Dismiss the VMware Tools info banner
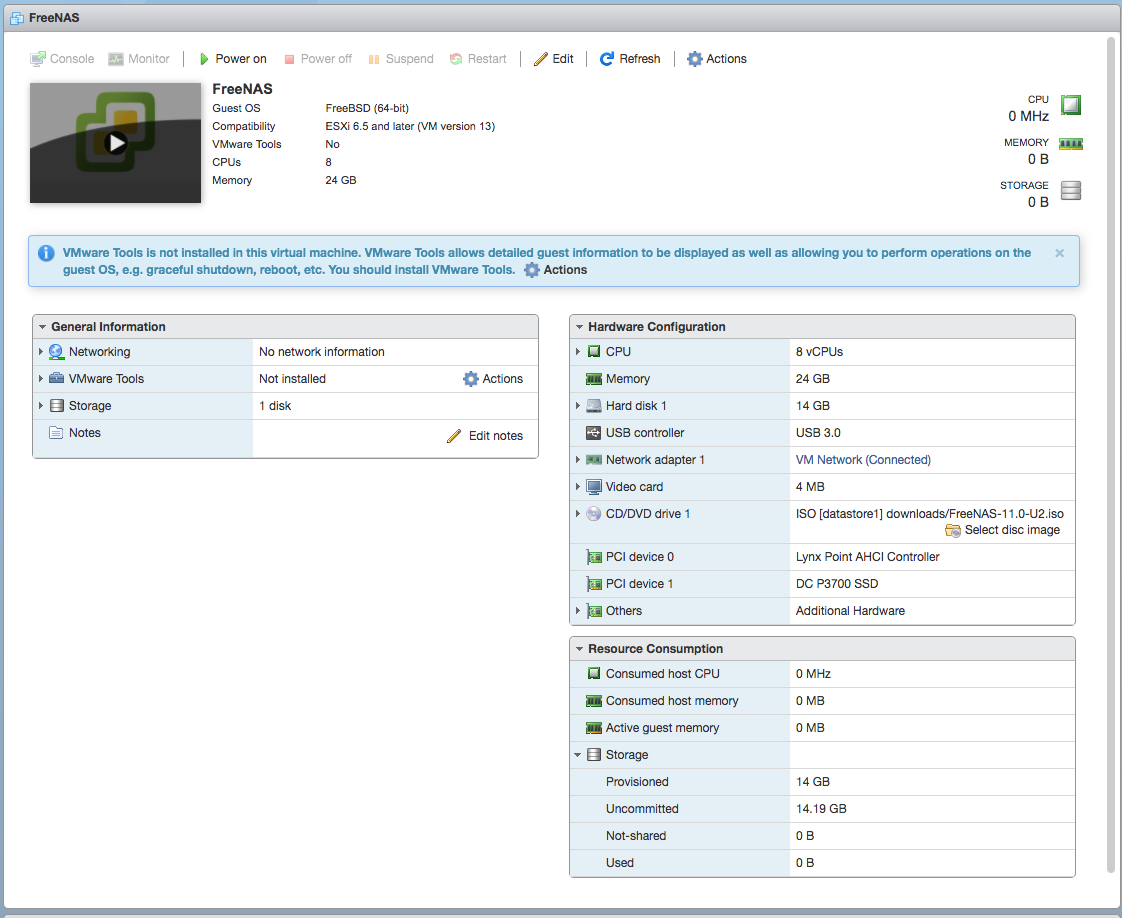1122x918 pixels. pos(1059,253)
